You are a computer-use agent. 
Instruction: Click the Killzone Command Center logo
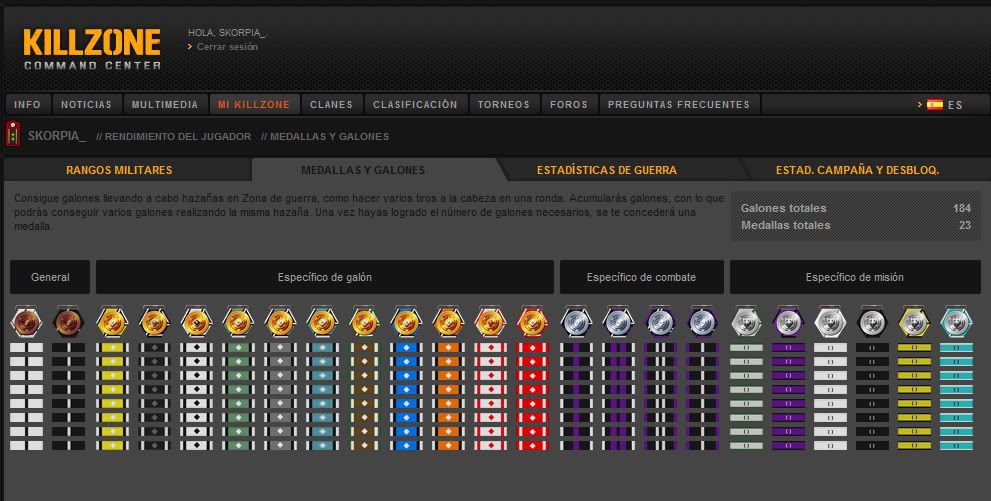pyautogui.click(x=92, y=49)
